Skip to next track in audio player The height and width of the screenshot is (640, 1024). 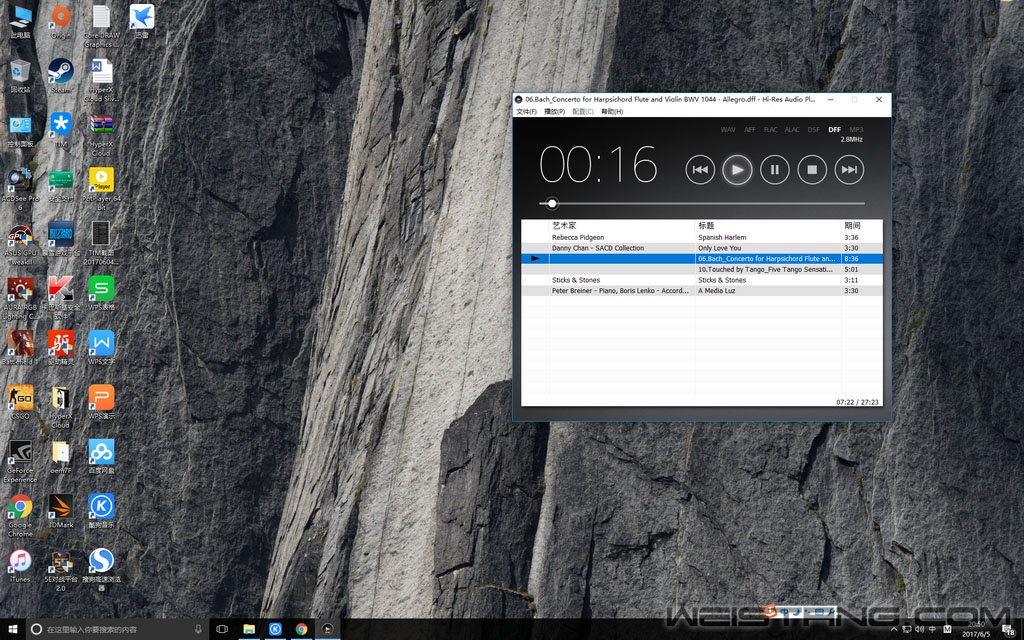849,170
